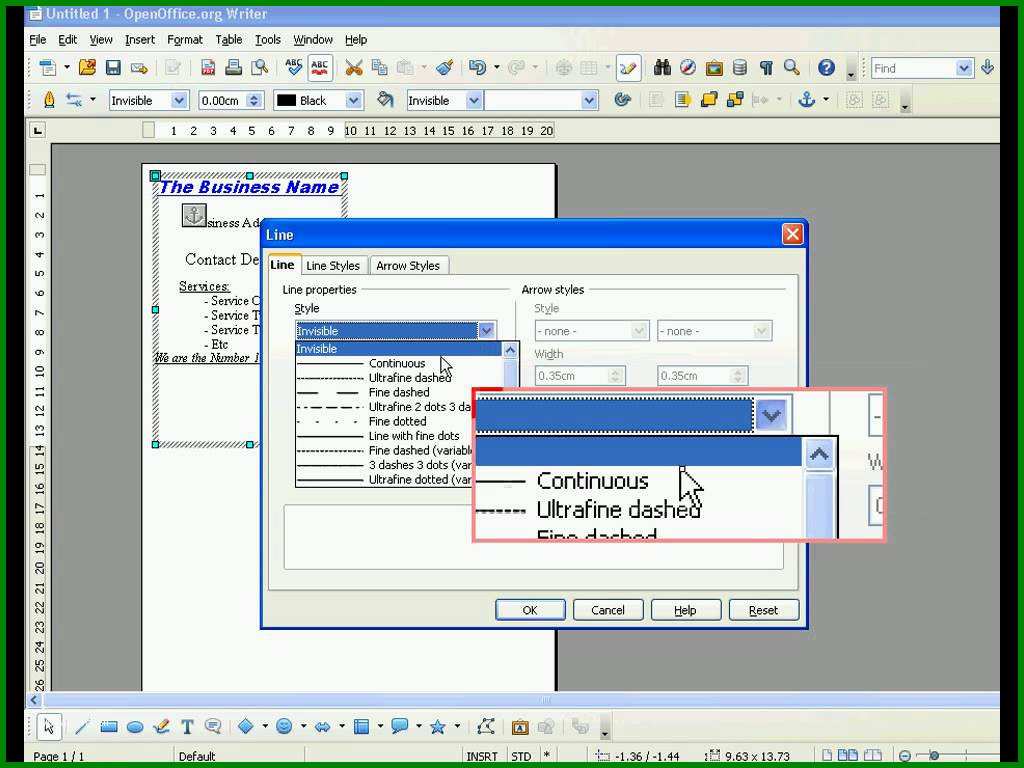
Task: Toggle INSRT insert mode in status bar
Action: (482, 756)
